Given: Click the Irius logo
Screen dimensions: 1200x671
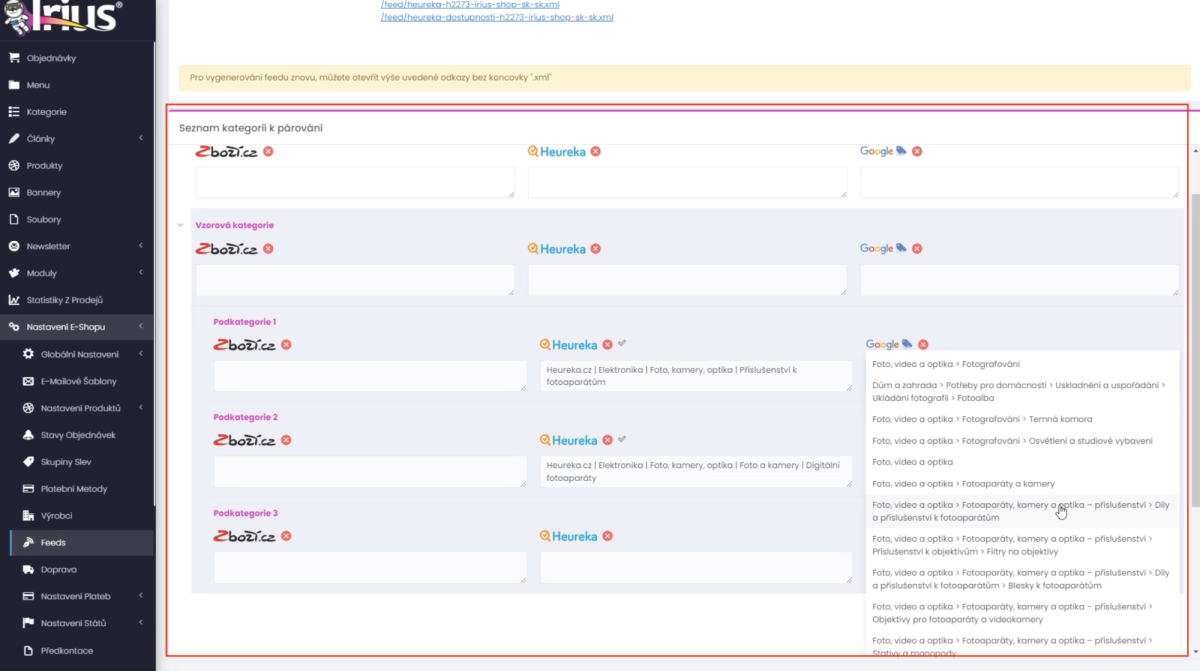Looking at the screenshot, I should pos(63,16).
